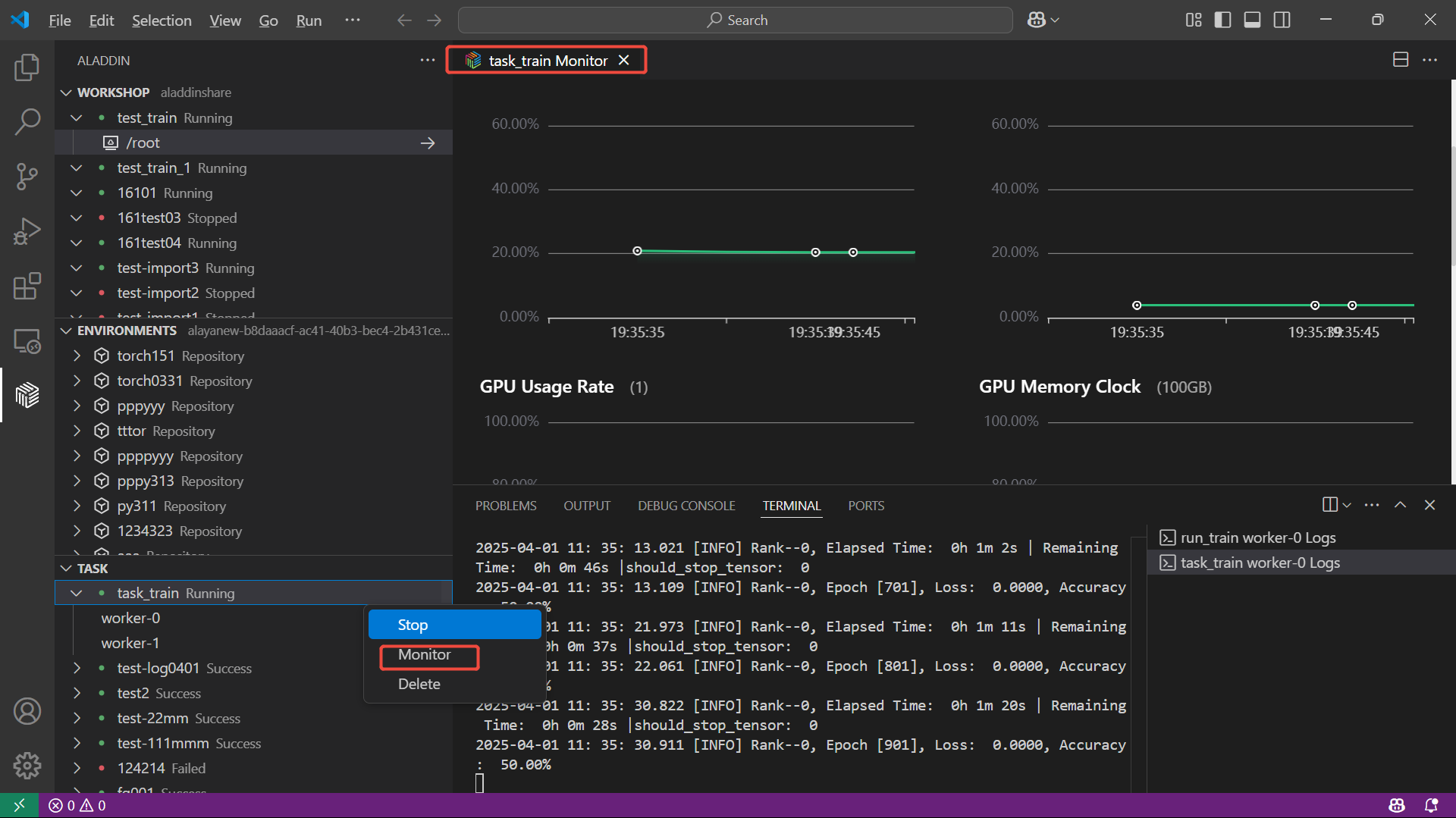Select worker-0 under task_train
This screenshot has height=818, width=1456.
coord(254,618)
